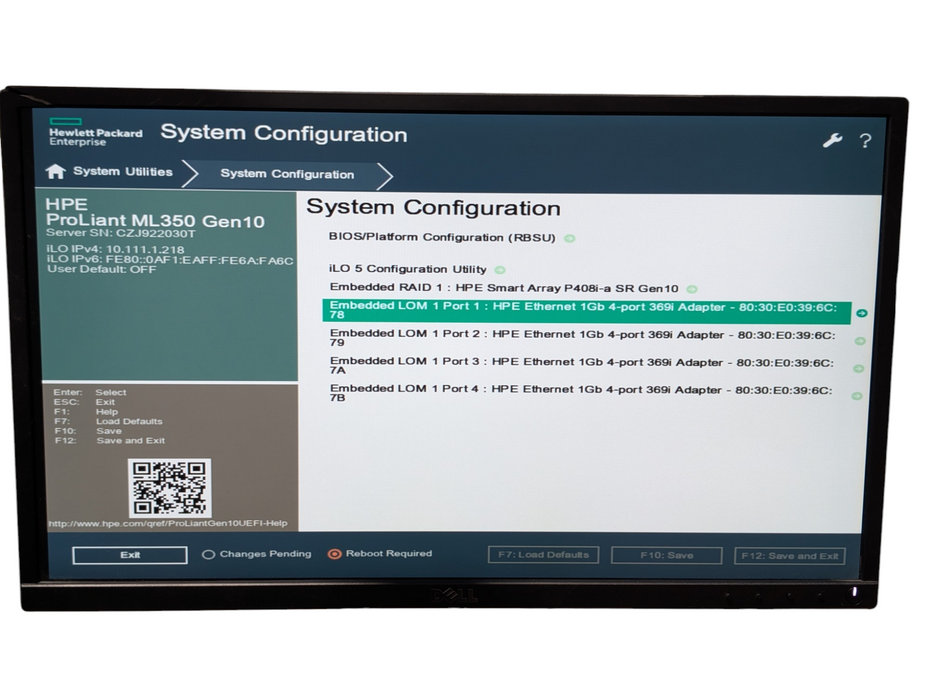Click the arrow icon beside Embedded RAID 1
The image size is (930, 700).
click(692, 289)
